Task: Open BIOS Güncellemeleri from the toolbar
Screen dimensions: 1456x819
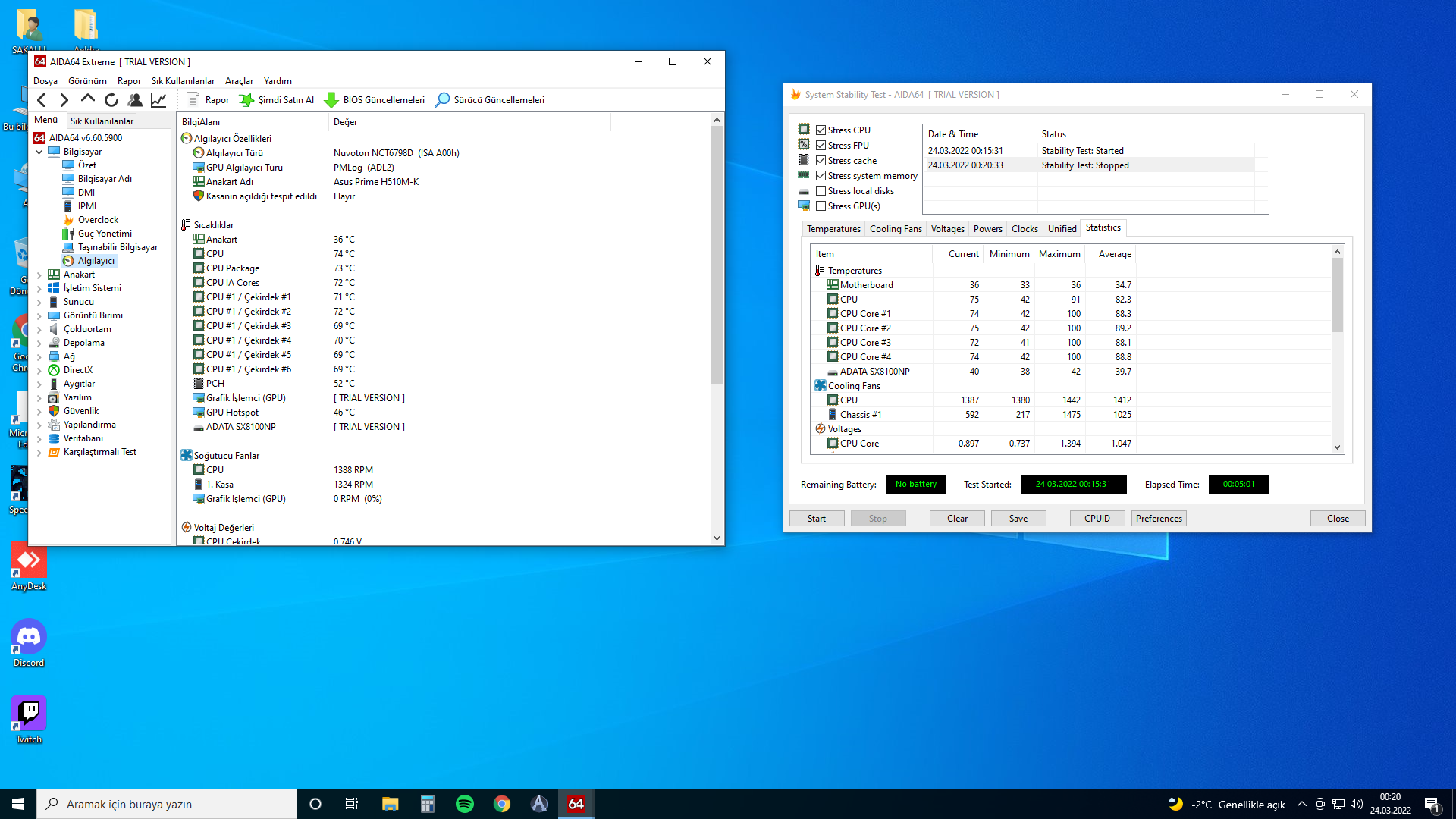Action: click(x=375, y=99)
